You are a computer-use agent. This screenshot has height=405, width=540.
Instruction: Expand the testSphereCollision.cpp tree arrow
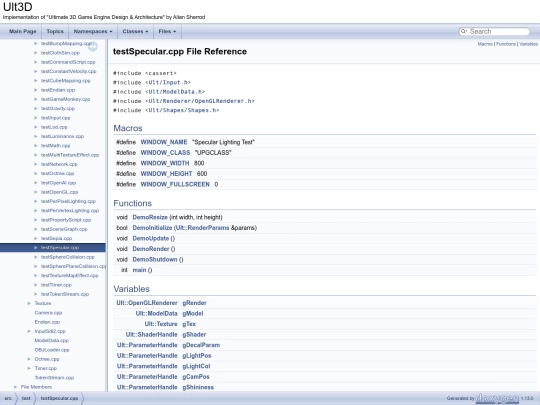point(35,257)
